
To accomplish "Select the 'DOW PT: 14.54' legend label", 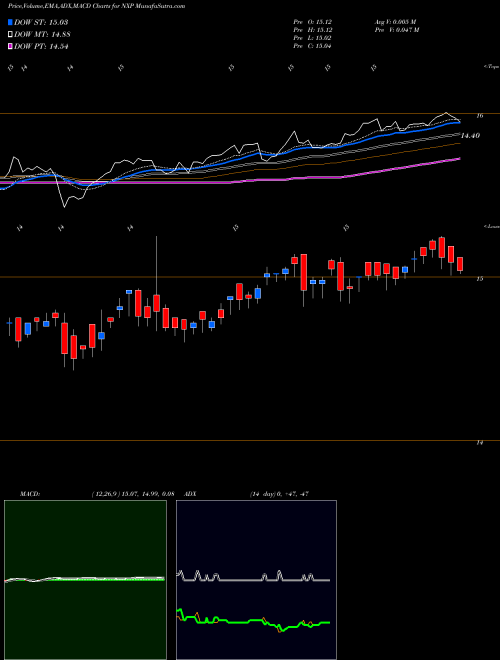I will (x=41, y=46).
